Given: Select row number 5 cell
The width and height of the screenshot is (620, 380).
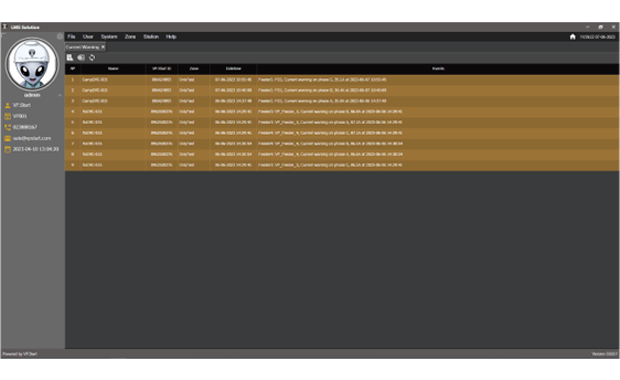Looking at the screenshot, I should coord(72,123).
